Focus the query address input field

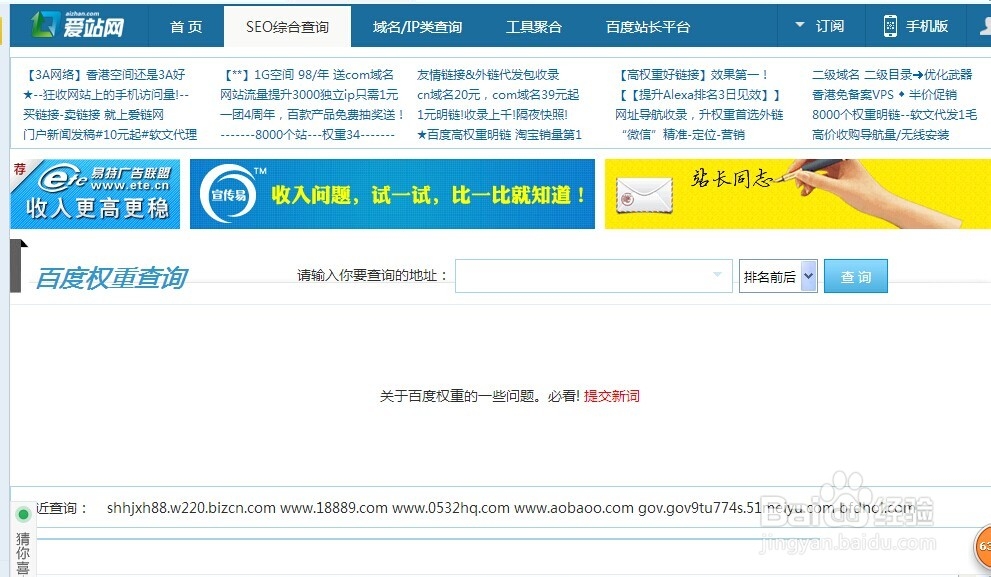(x=593, y=276)
